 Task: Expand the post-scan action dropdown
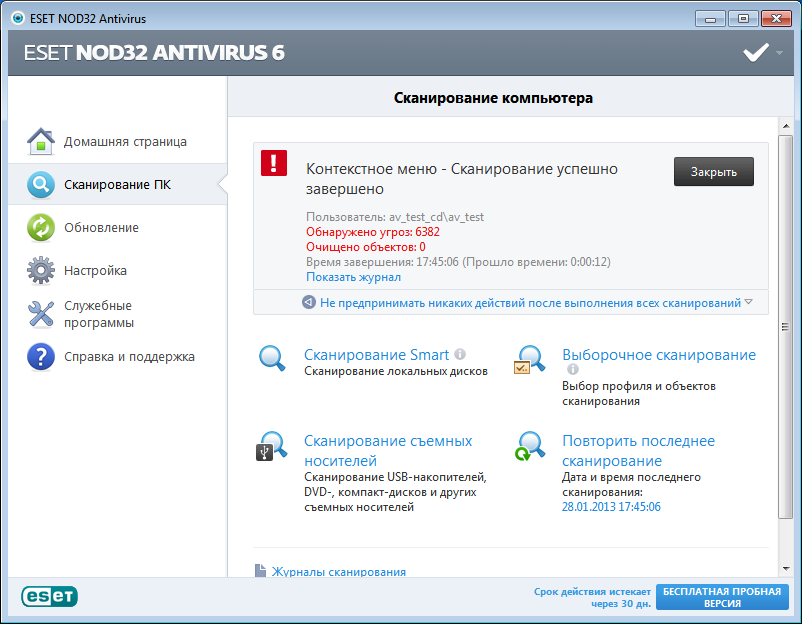coord(748,302)
